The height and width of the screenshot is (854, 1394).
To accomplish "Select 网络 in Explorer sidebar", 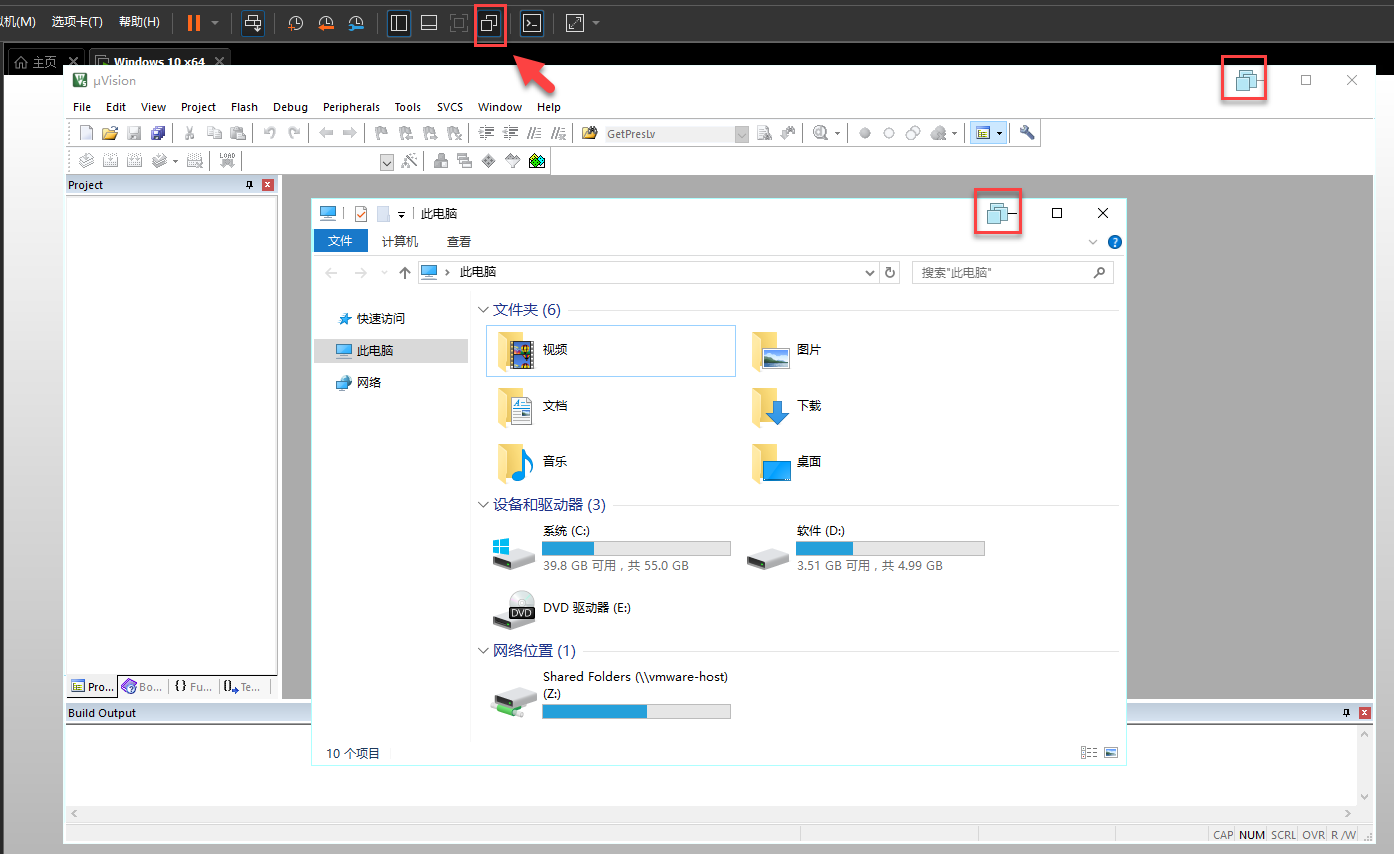I will [x=369, y=382].
